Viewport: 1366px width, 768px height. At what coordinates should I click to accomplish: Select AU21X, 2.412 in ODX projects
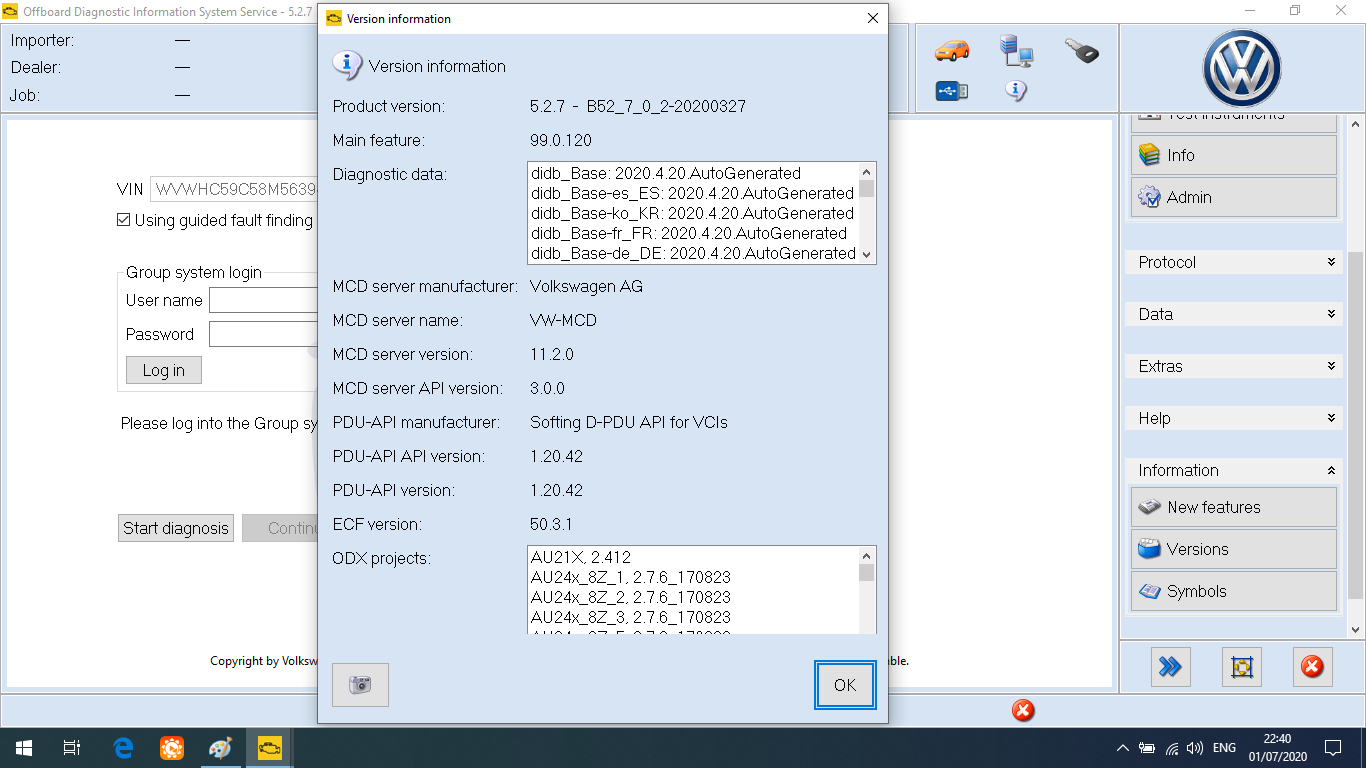(581, 557)
